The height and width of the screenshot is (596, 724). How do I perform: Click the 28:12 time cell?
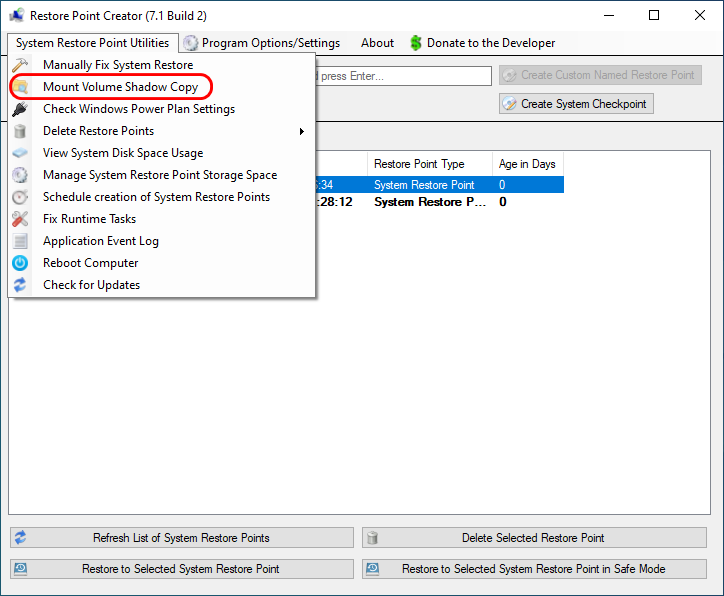tap(336, 202)
